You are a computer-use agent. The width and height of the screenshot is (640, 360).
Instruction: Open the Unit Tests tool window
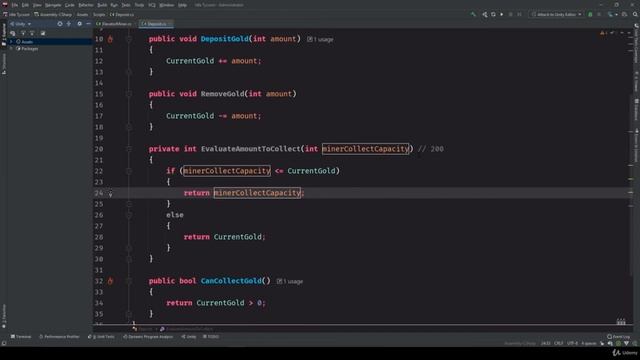[102, 337]
